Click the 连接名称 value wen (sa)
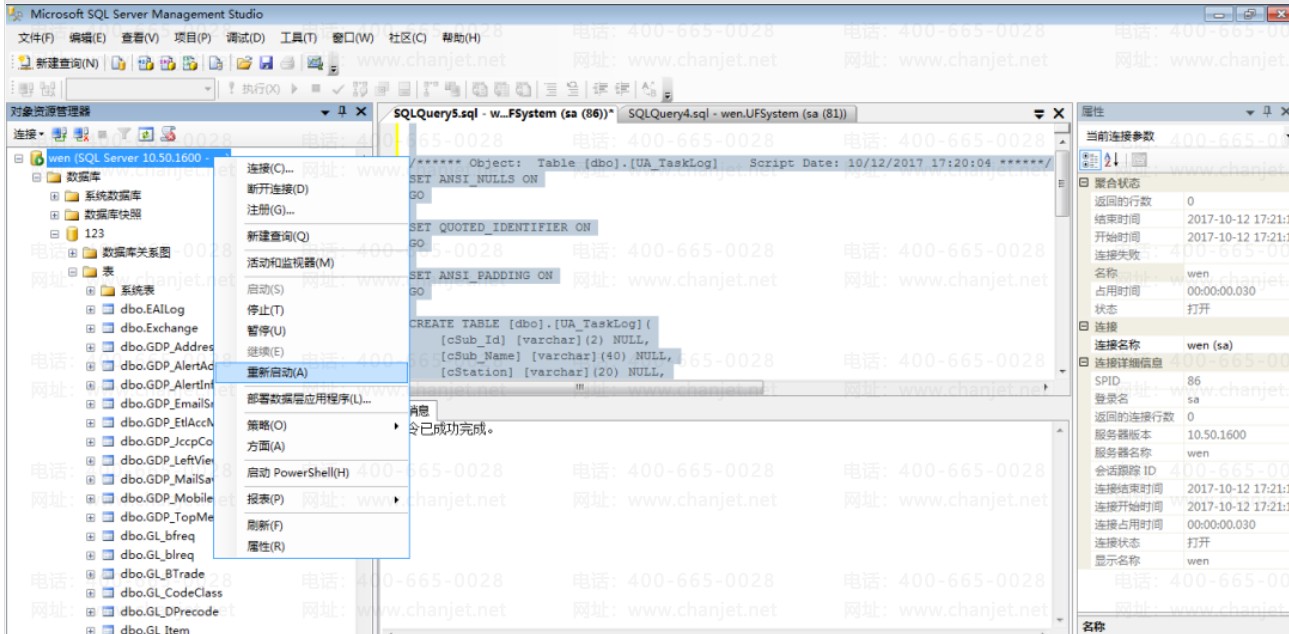Image resolution: width=1289 pixels, height=634 pixels. click(1209, 345)
